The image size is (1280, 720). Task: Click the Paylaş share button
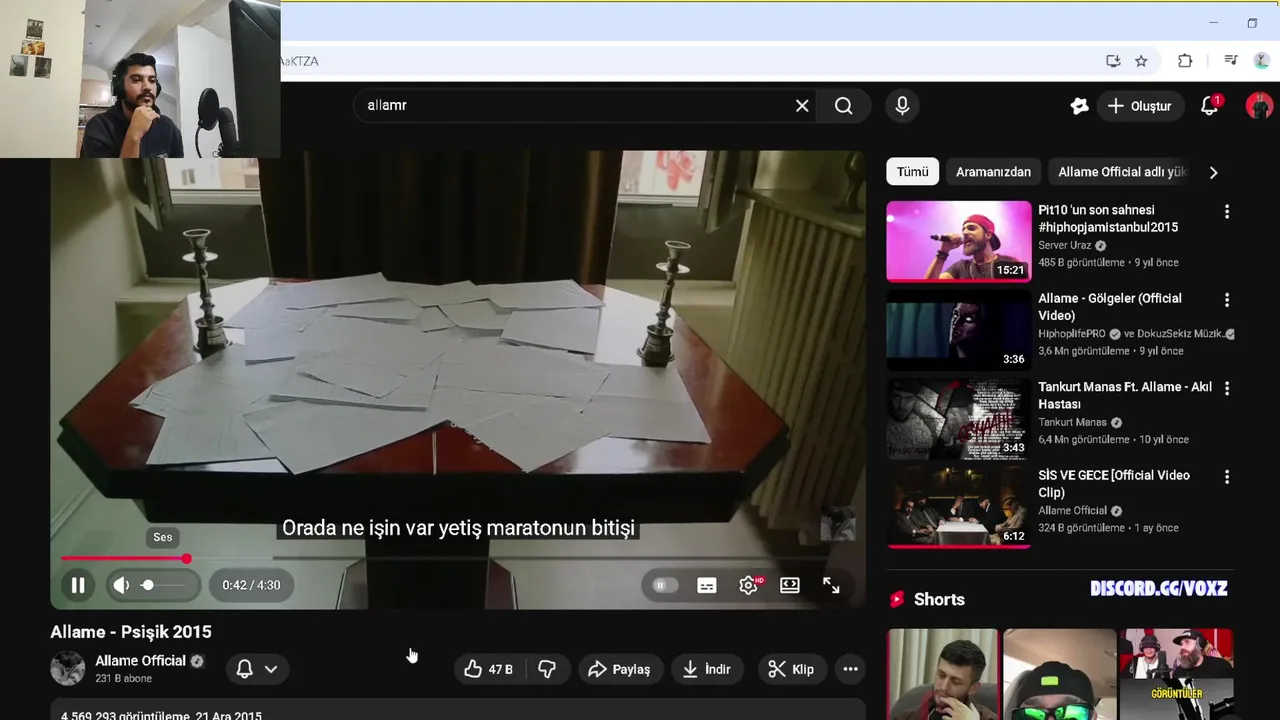click(619, 669)
